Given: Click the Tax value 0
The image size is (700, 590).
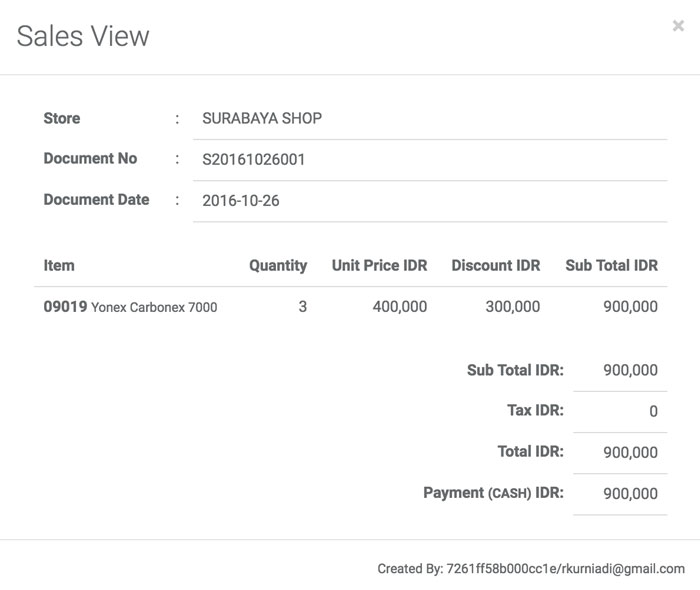Looking at the screenshot, I should tap(654, 411).
